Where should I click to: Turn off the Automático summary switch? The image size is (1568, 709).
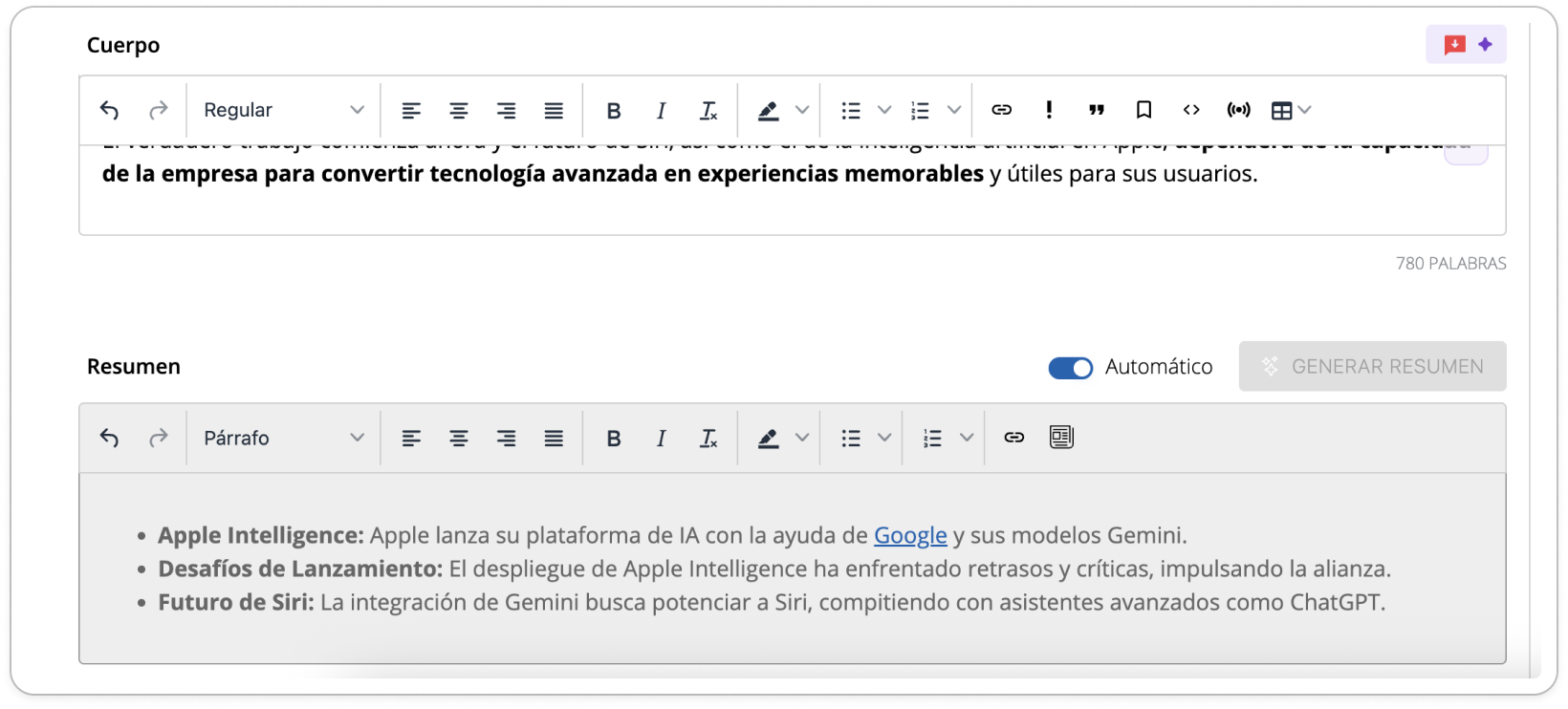tap(1071, 368)
